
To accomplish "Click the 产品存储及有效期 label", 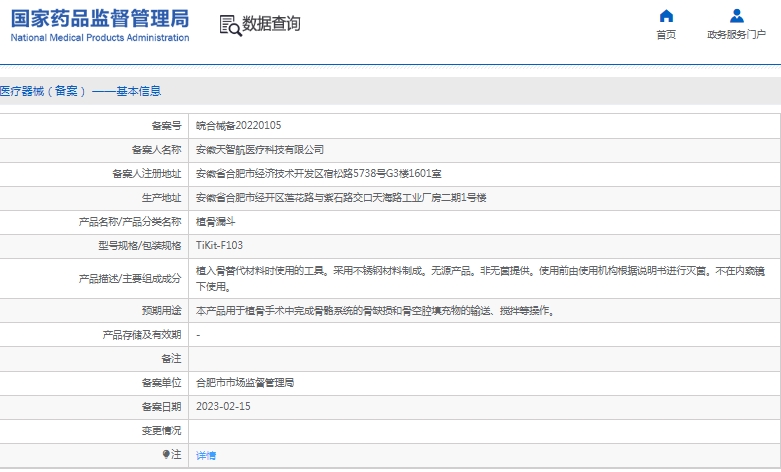I will 141,335.
